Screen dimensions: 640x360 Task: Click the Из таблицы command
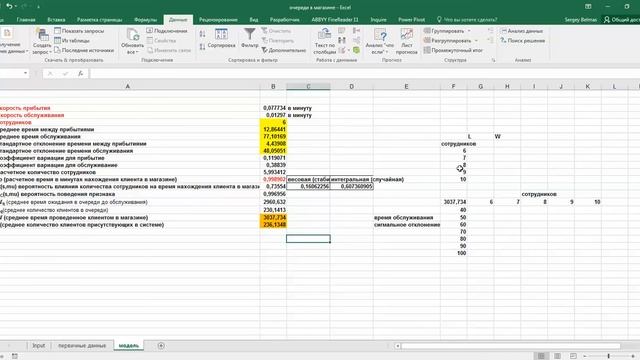pyautogui.click(x=72, y=40)
